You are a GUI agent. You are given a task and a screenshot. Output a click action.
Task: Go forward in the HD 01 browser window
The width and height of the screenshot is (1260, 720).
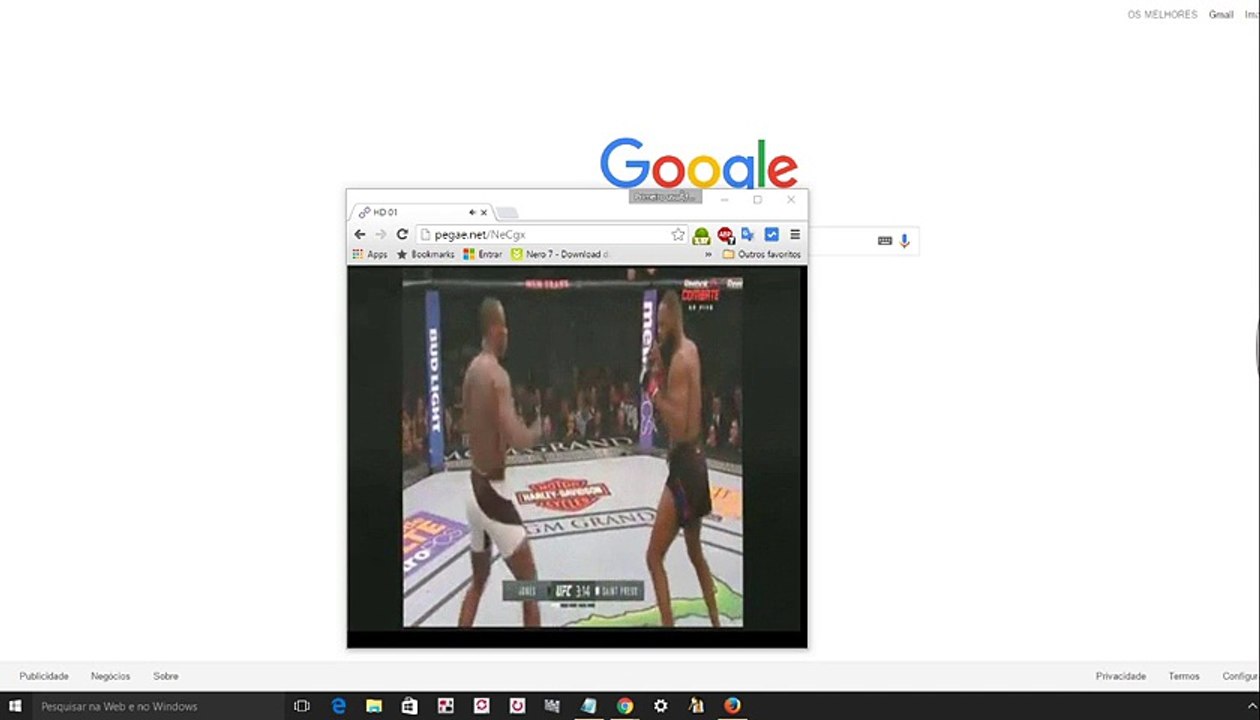380,234
